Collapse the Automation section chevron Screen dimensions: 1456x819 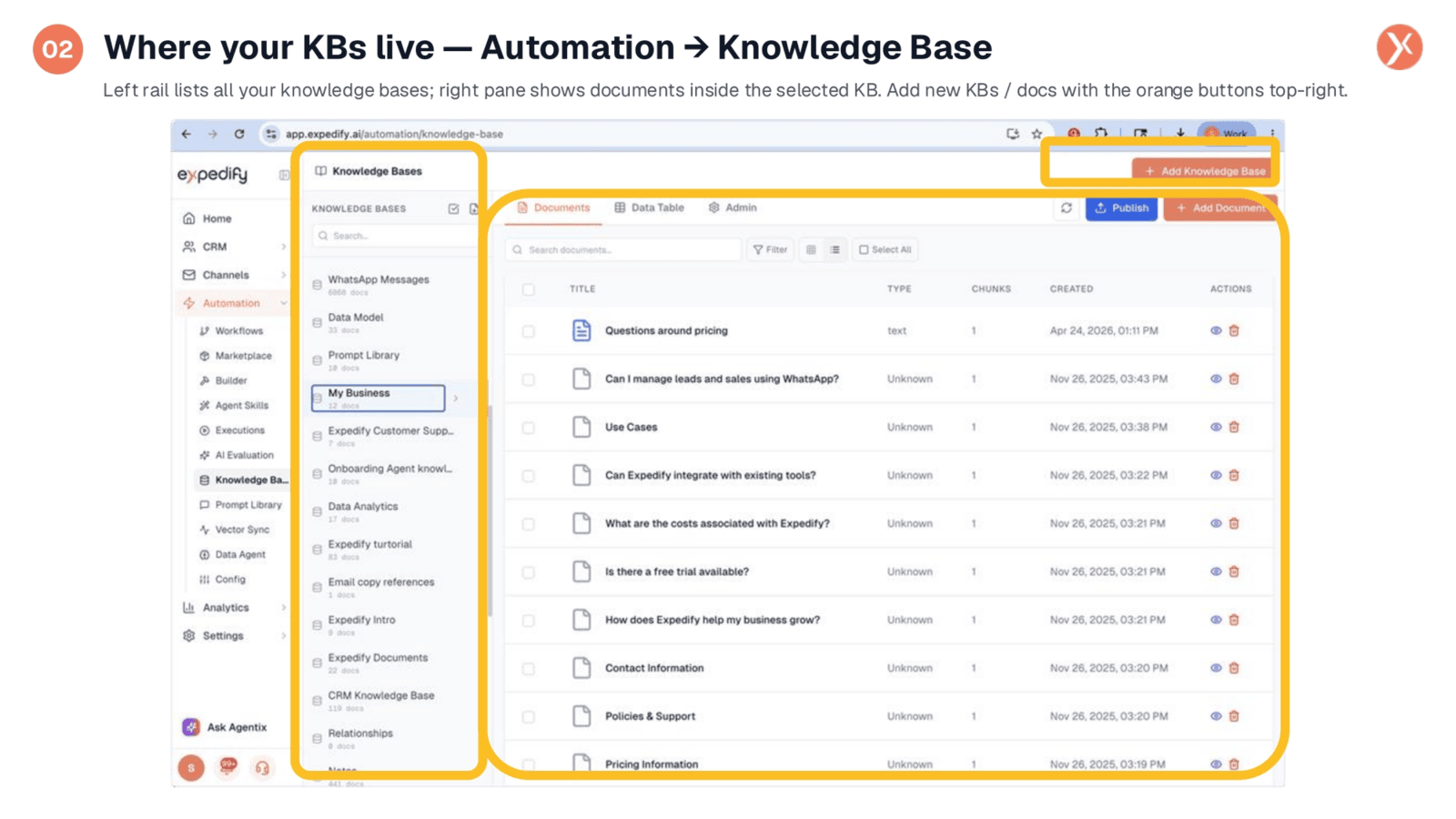283,303
